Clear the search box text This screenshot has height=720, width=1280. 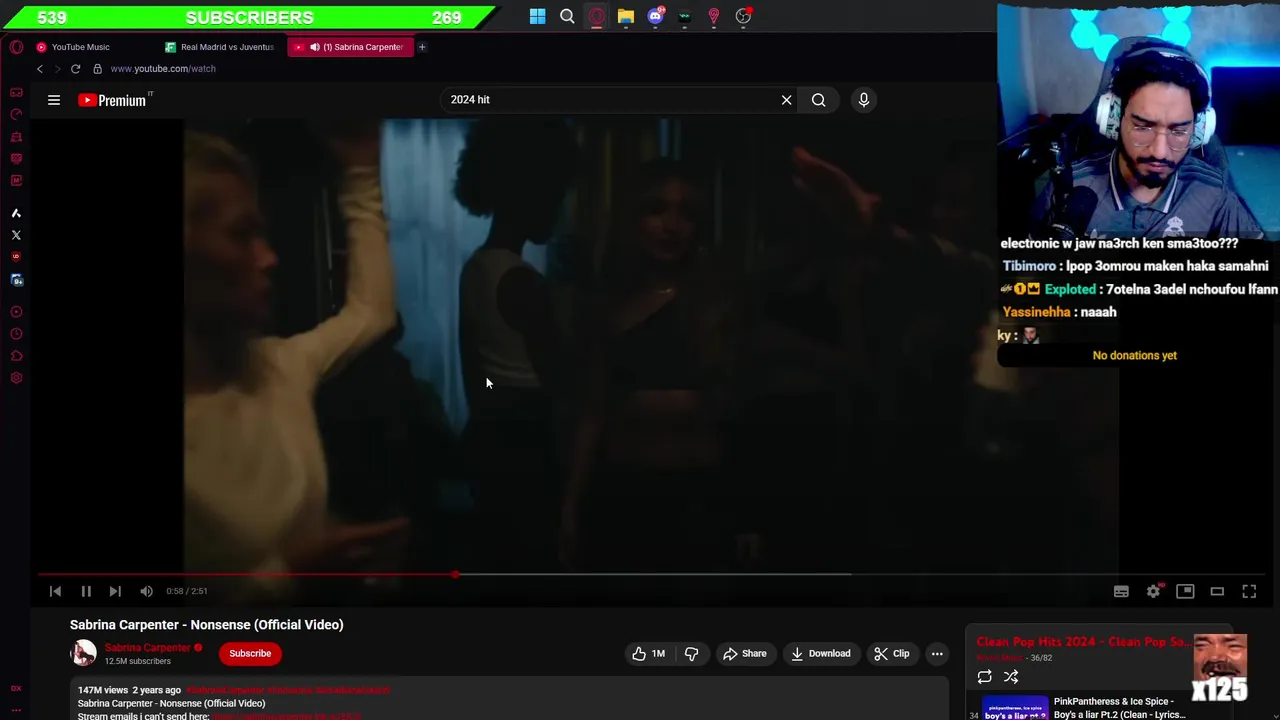coord(786,100)
